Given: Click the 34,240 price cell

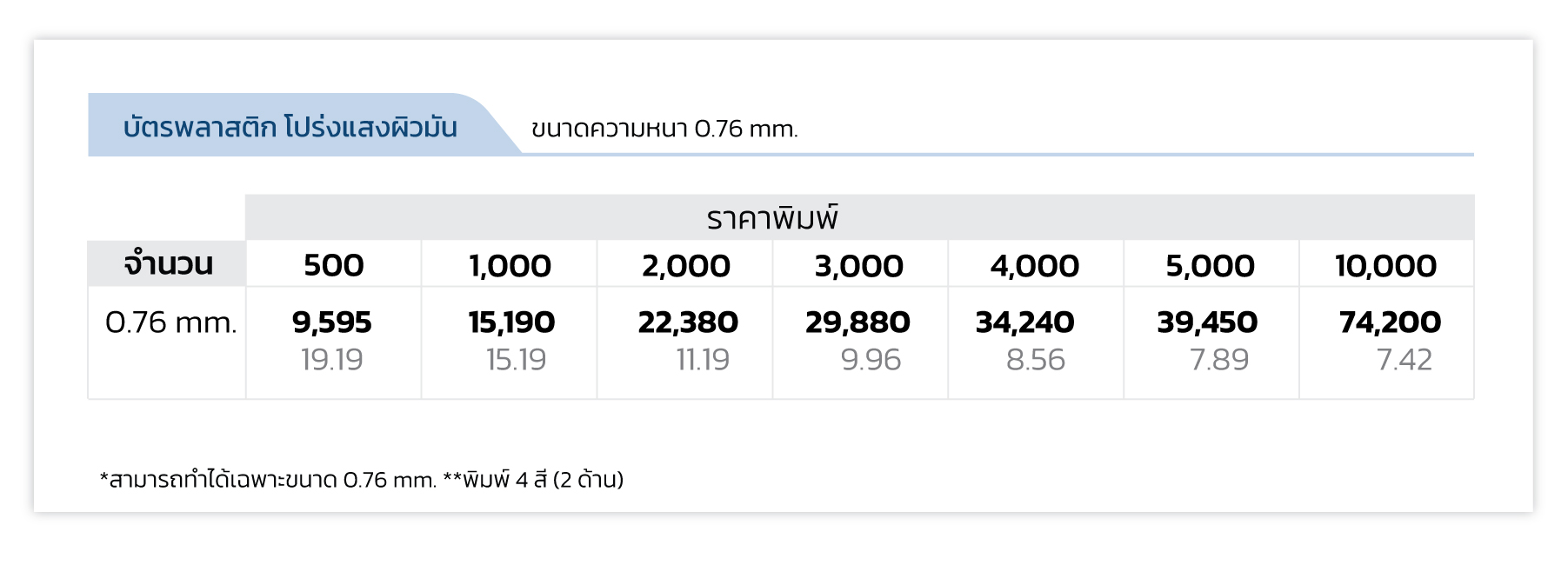Looking at the screenshot, I should pos(1036,342).
